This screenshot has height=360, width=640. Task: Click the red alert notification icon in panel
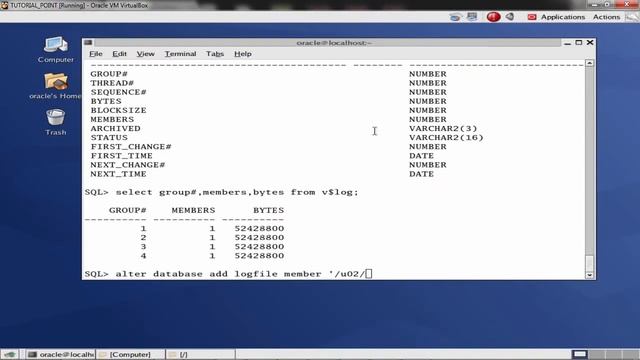click(x=493, y=17)
